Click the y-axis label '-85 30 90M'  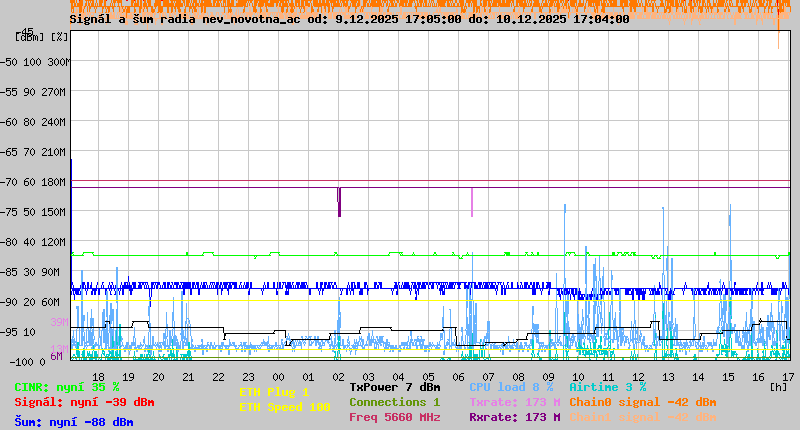30,272
